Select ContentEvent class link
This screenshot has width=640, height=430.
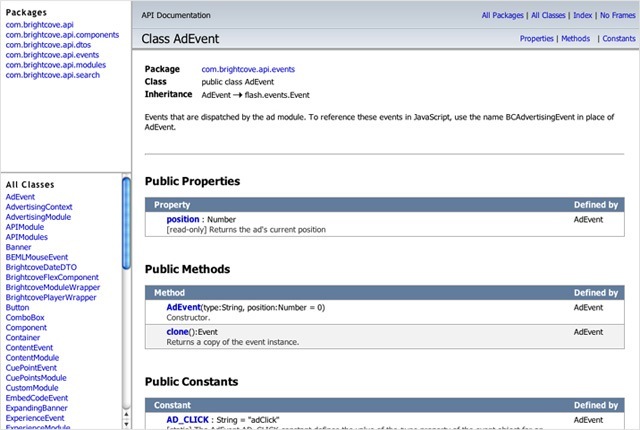coord(29,348)
